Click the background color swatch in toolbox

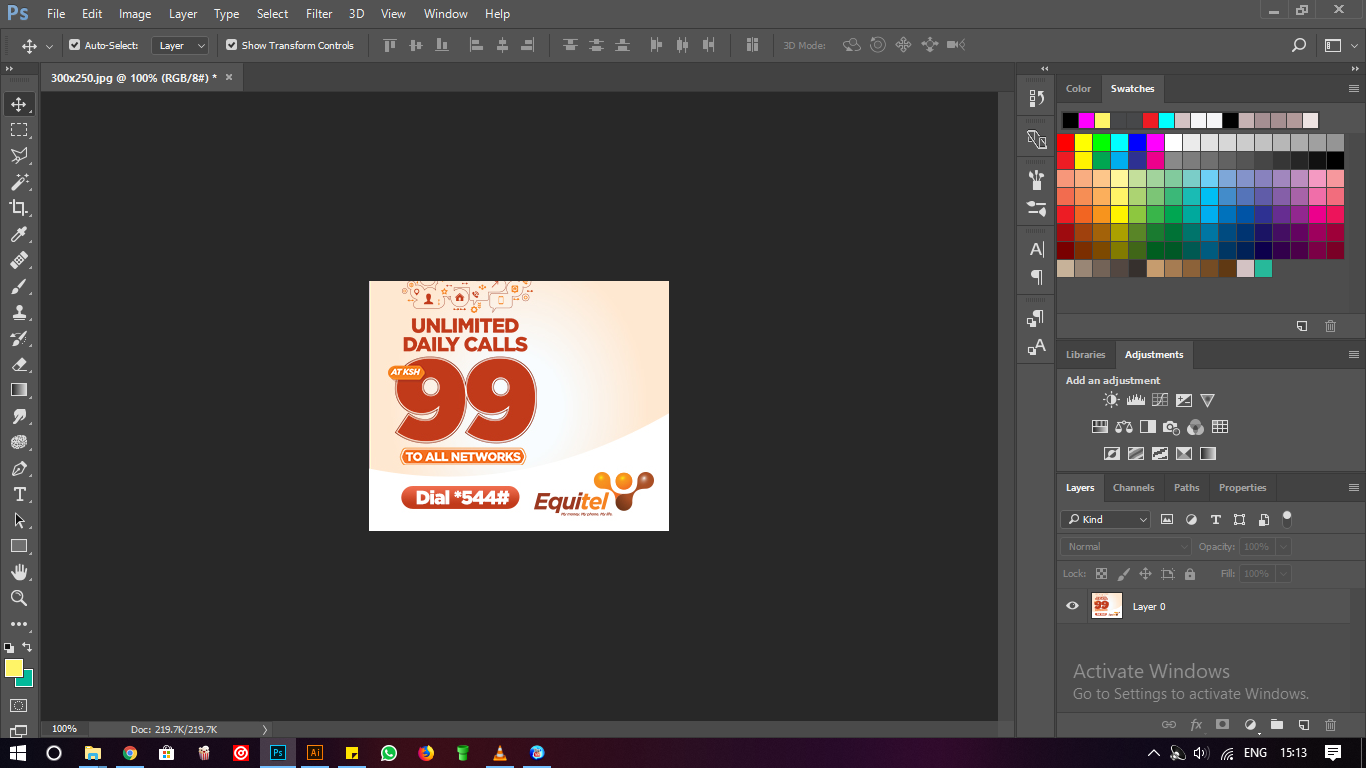[27, 681]
